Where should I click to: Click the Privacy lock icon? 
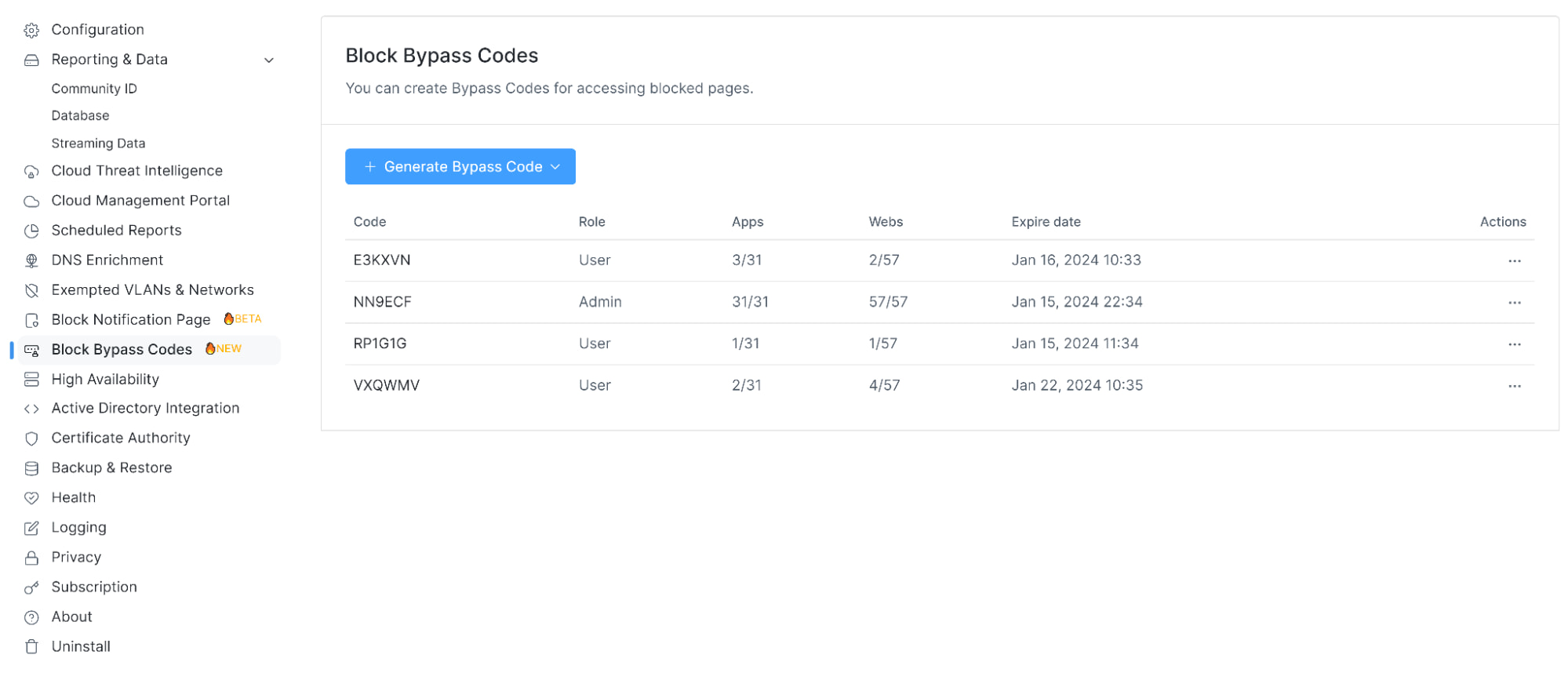click(31, 558)
